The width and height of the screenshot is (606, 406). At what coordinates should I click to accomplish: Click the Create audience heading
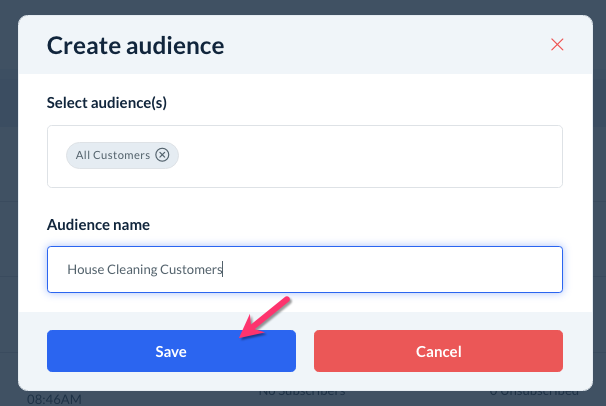point(135,45)
